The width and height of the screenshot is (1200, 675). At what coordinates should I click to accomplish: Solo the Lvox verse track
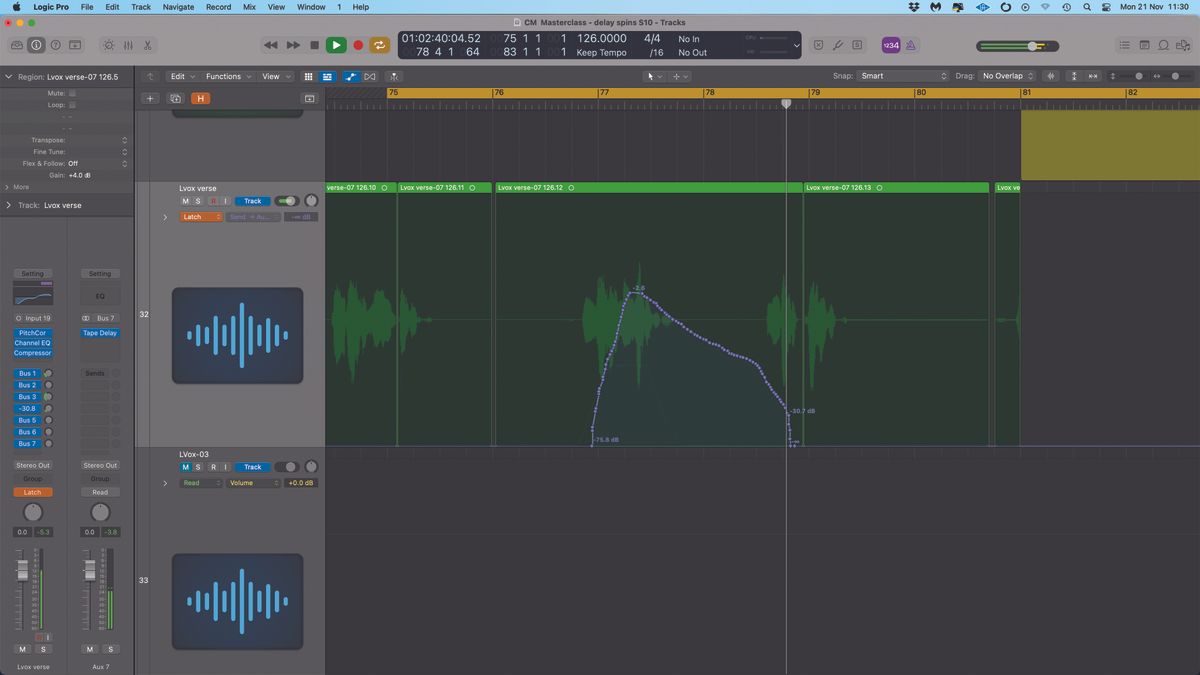[198, 201]
